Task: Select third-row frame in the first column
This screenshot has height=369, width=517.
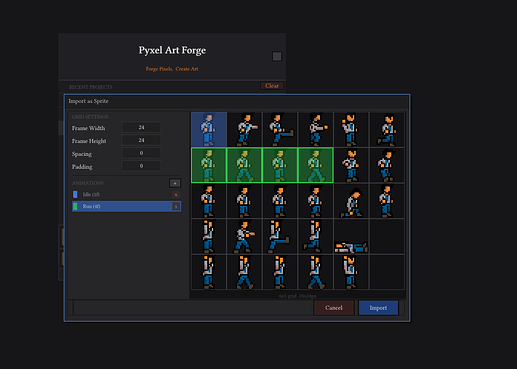Action: point(209,201)
